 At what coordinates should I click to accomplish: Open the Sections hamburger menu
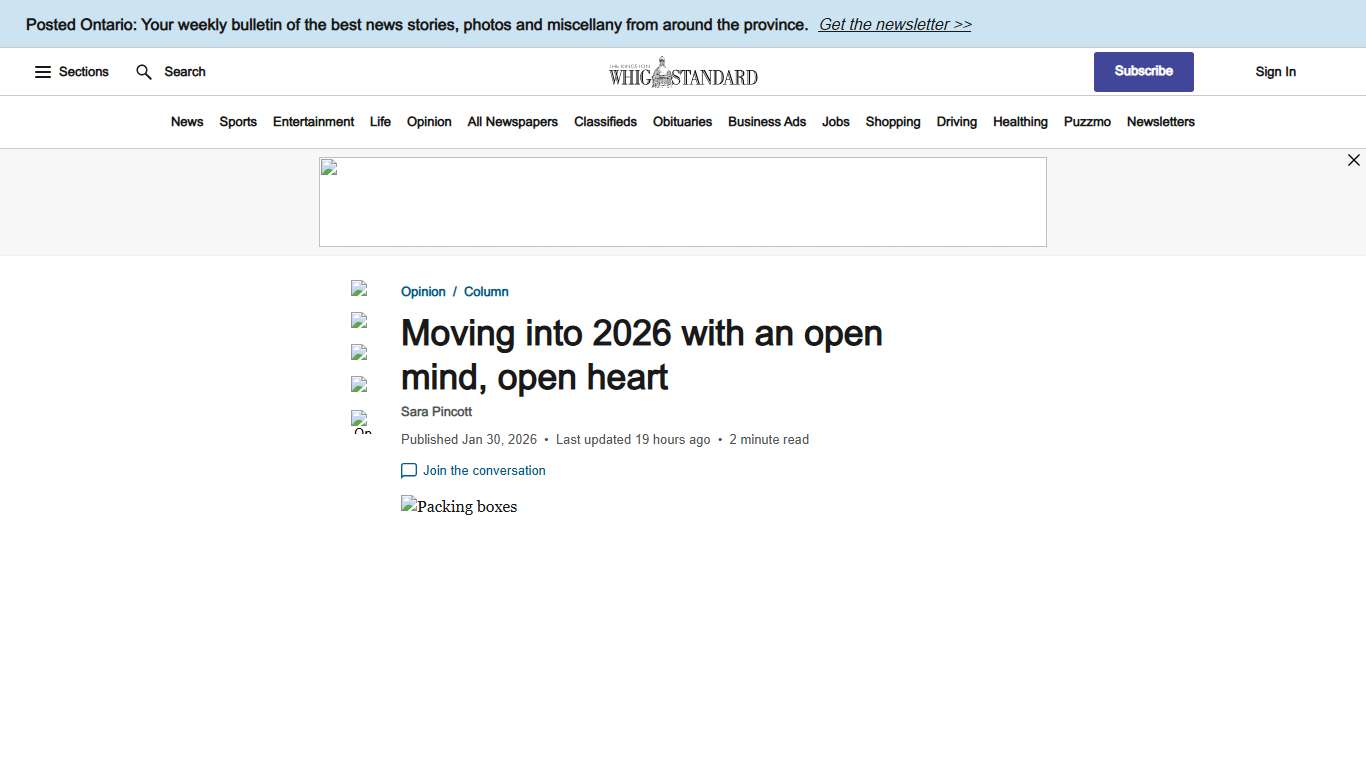[42, 71]
